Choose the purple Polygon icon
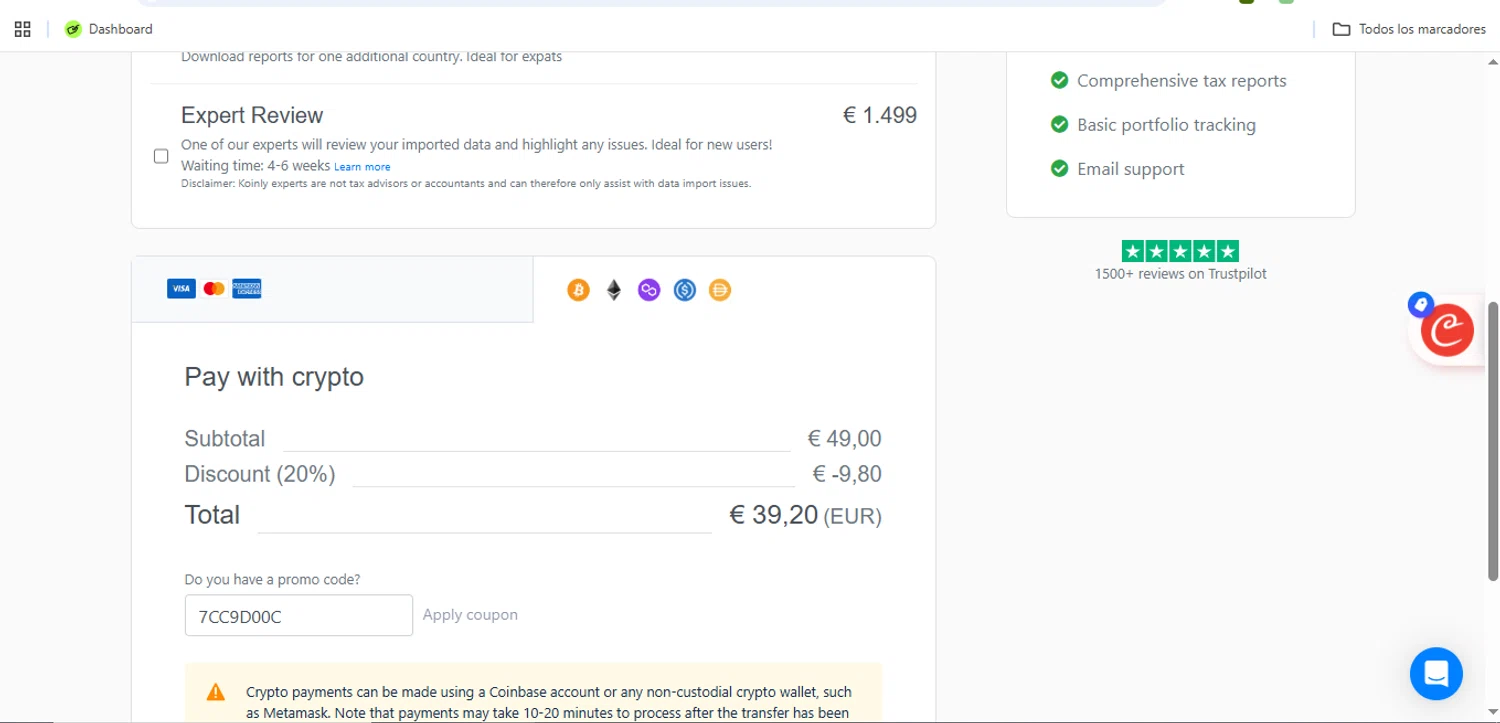Screen dimensions: 1500x723 point(649,290)
